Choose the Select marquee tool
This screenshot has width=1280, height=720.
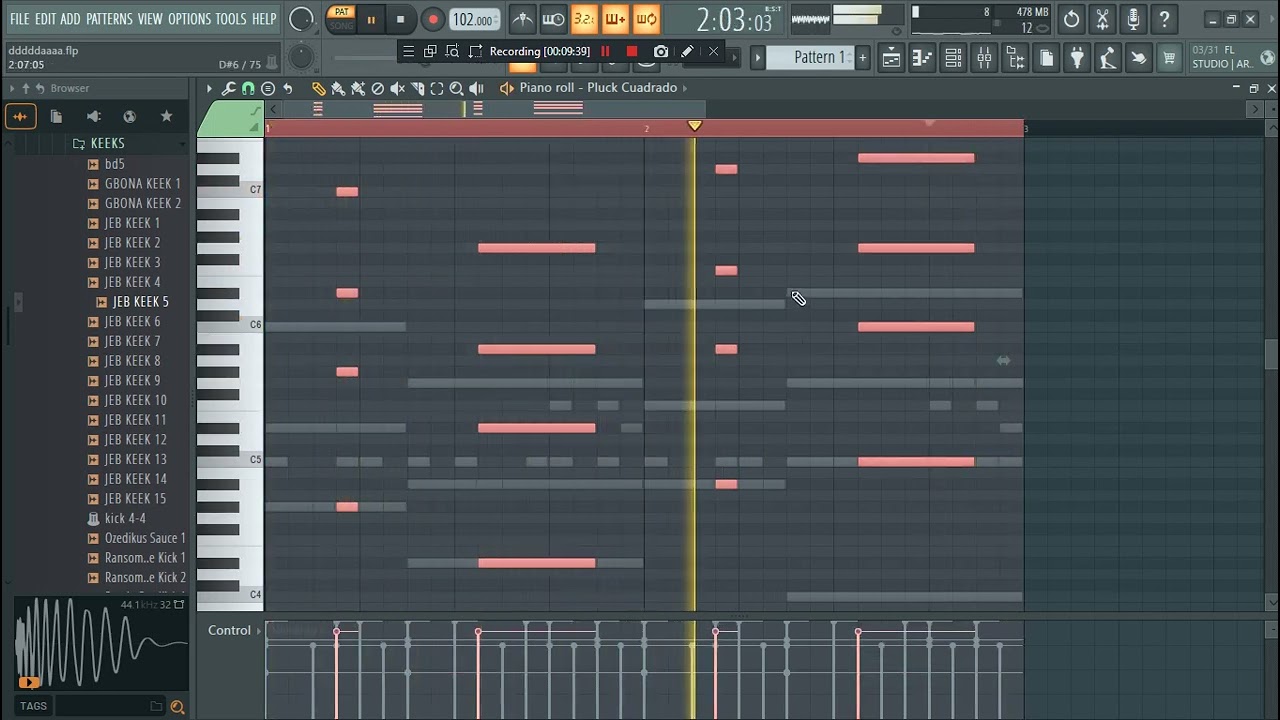tap(437, 89)
